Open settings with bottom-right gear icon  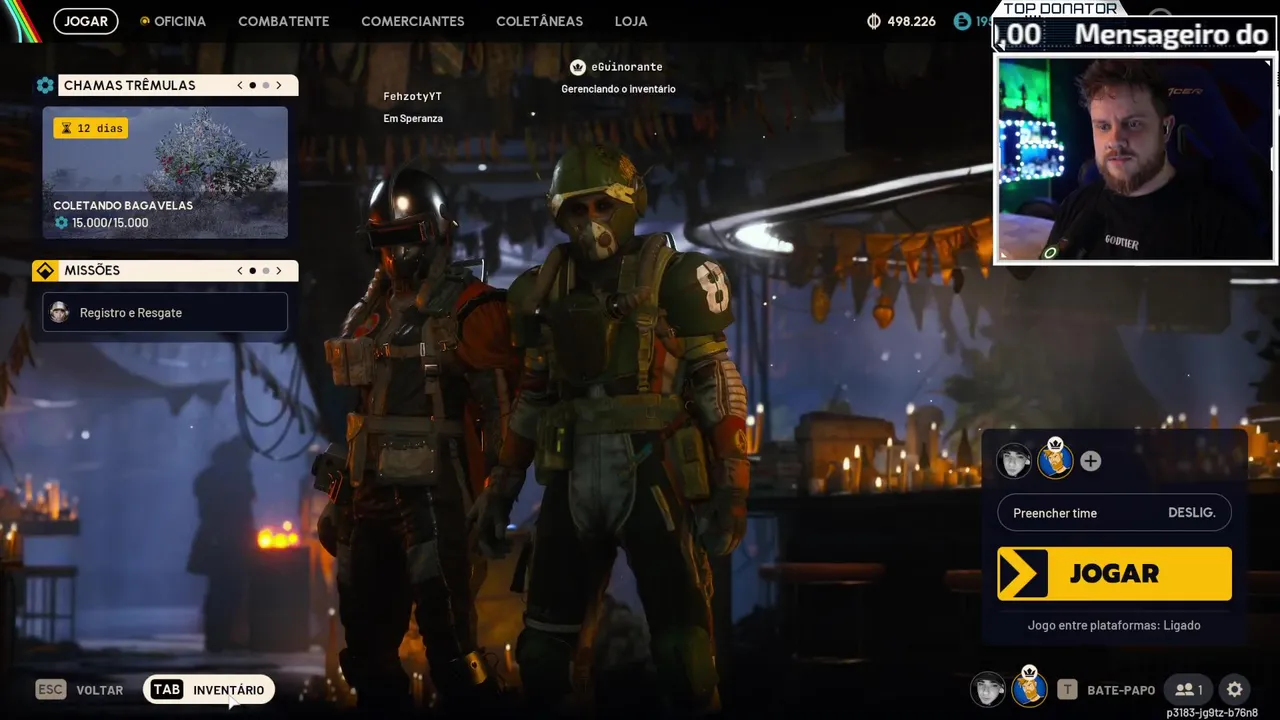1235,690
